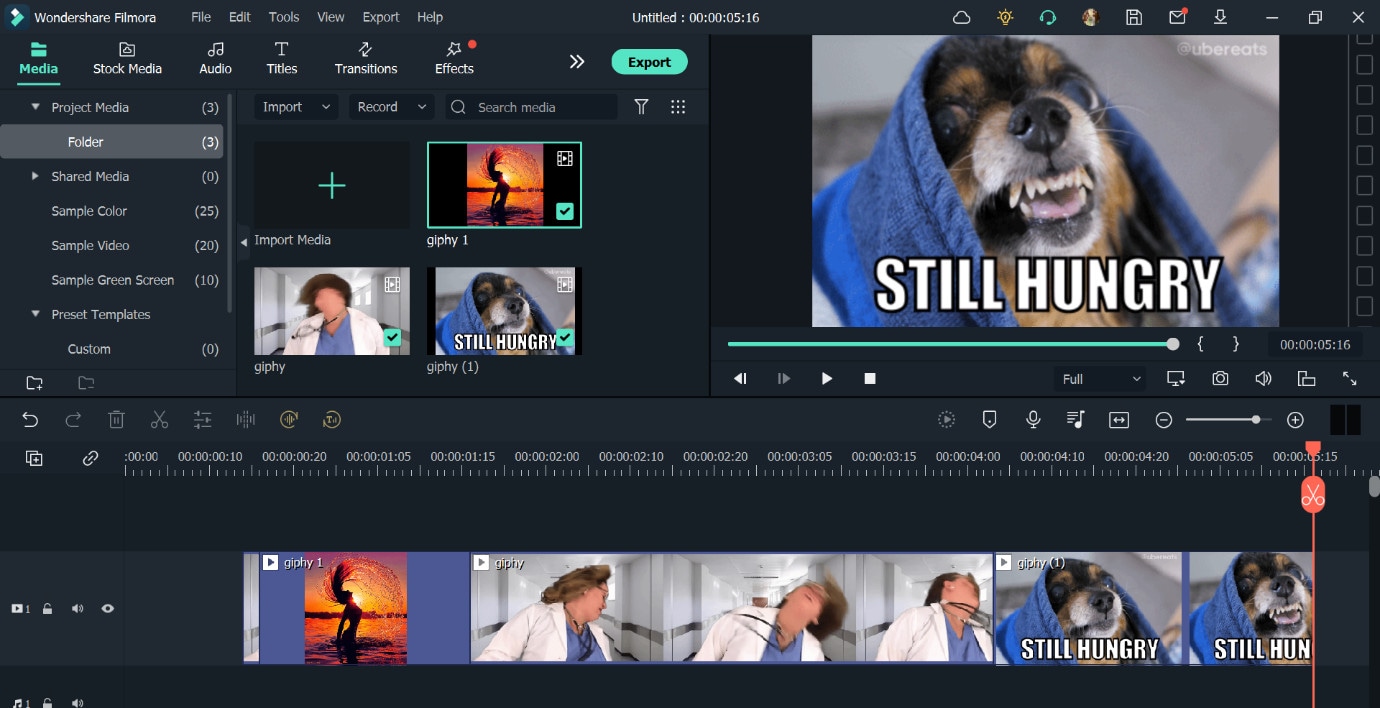Click Import Media tile

point(331,185)
